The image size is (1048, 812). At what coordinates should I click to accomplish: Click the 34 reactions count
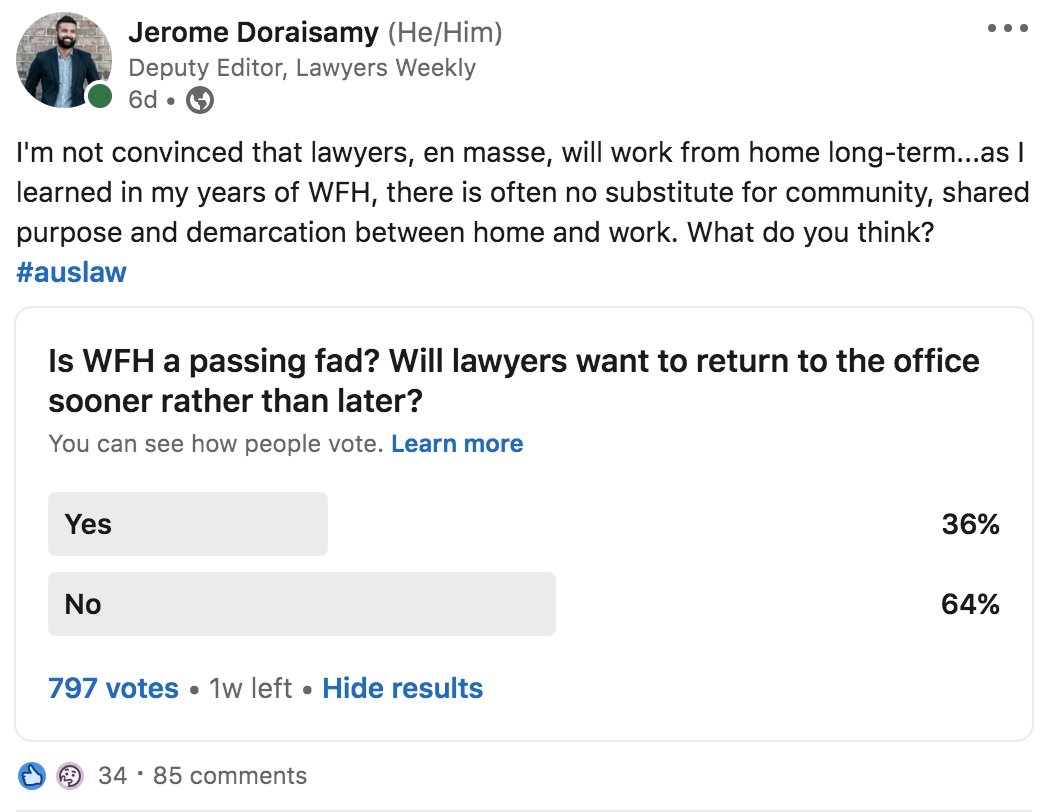[x=112, y=776]
